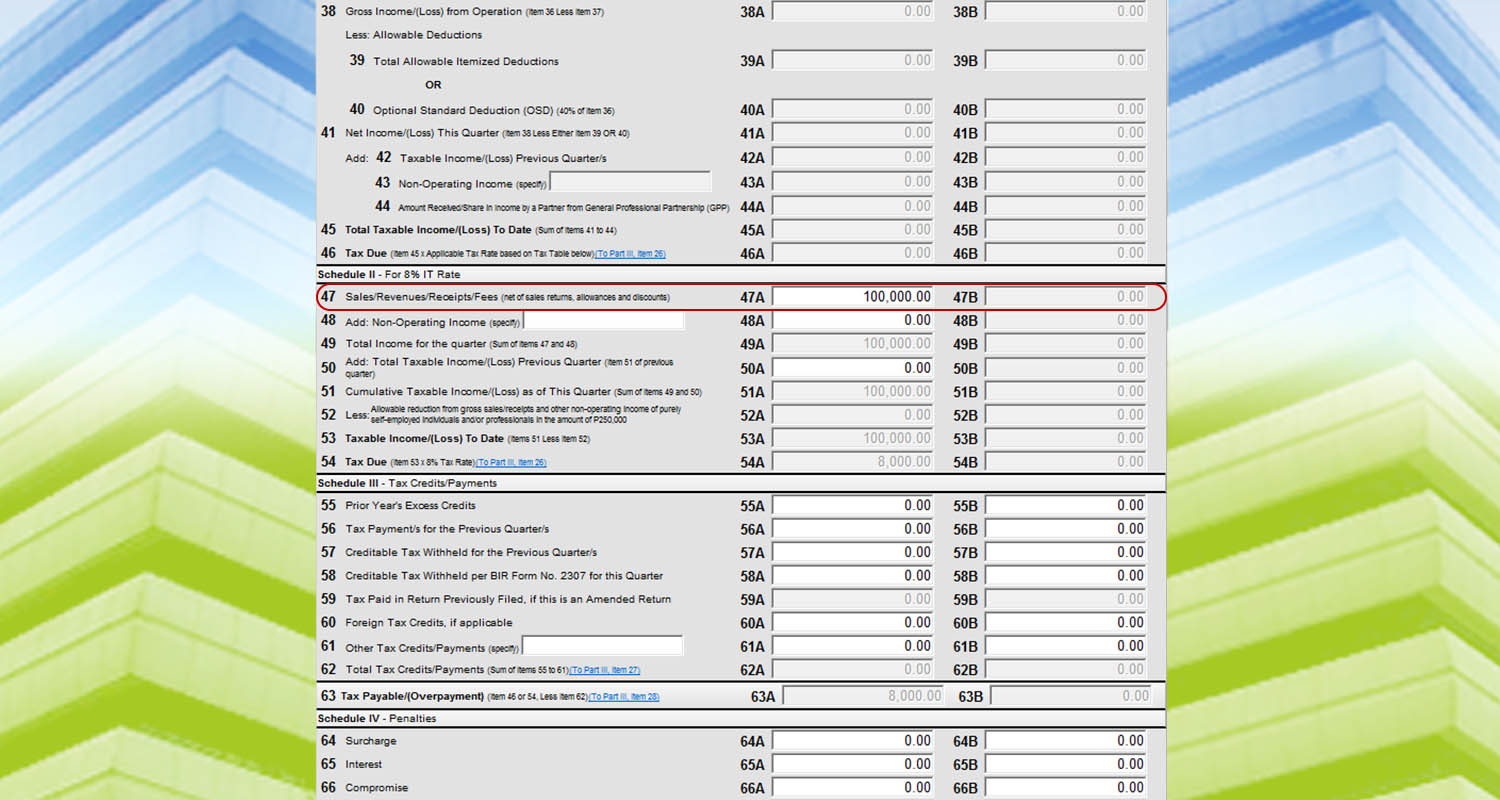
Task: Click the 'Schedule IV - Penalties' heading
Action: click(377, 718)
